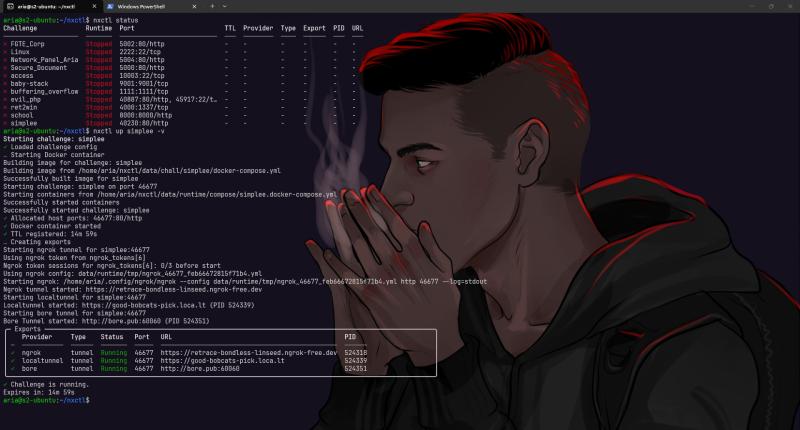This screenshot has height=430, width=800.
Task: Click PID 524318 in the Exports table
Action: [356, 352]
